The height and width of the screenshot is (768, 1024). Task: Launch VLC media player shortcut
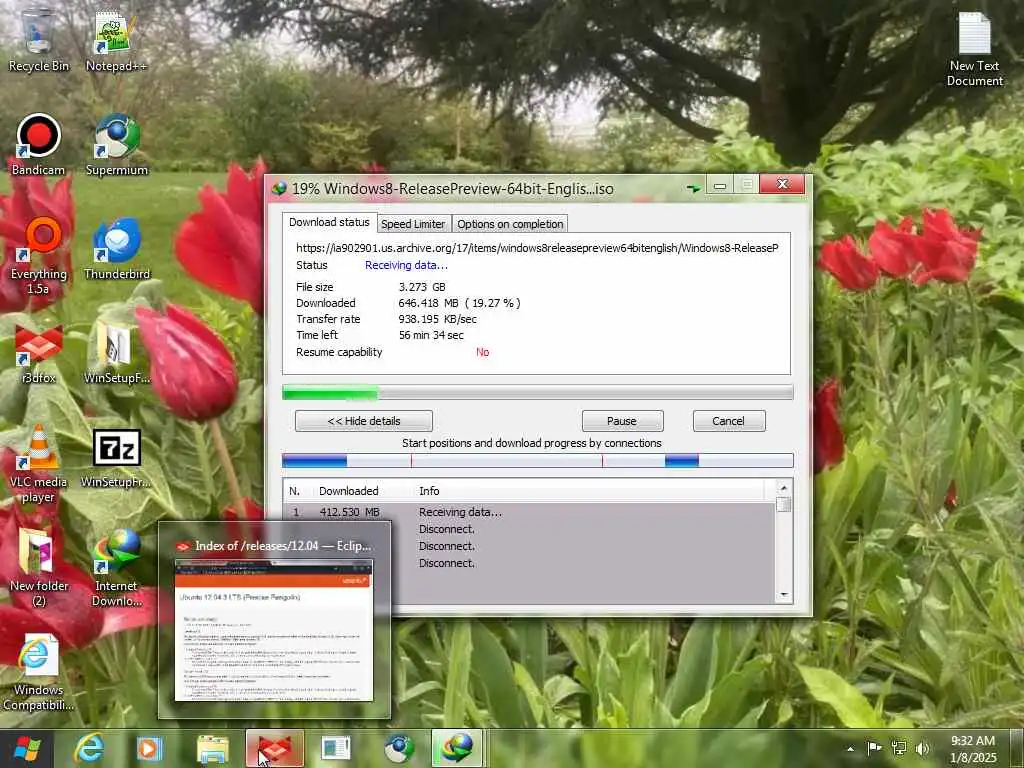(x=38, y=464)
